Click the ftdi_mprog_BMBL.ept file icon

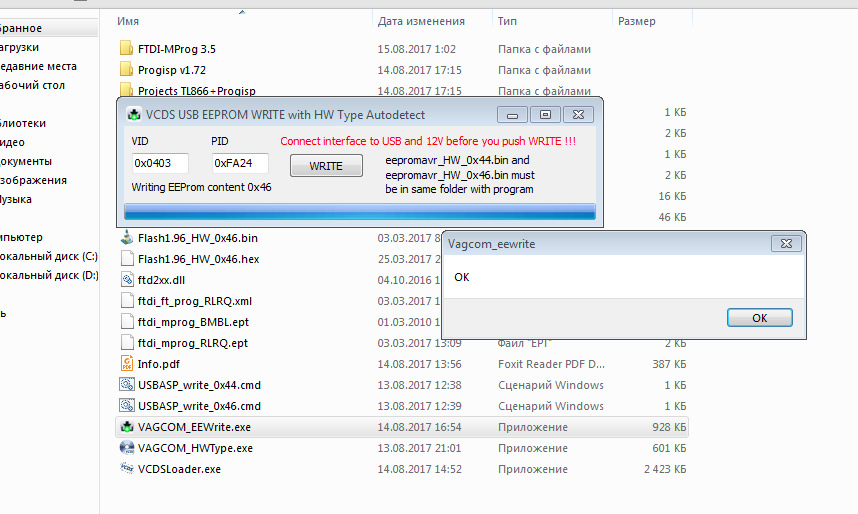tap(126, 321)
